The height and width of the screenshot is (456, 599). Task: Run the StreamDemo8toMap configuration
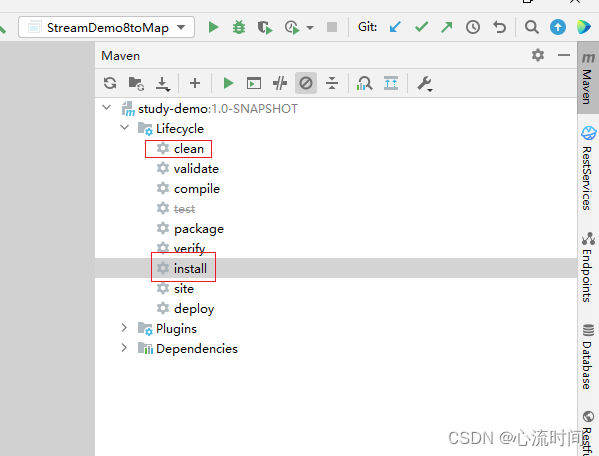click(x=213, y=27)
